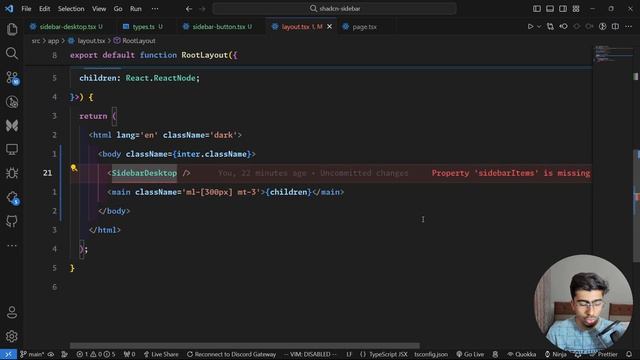The height and width of the screenshot is (360, 640).
Task: Click the lightbulb quick fix icon
Action: tap(74, 168)
